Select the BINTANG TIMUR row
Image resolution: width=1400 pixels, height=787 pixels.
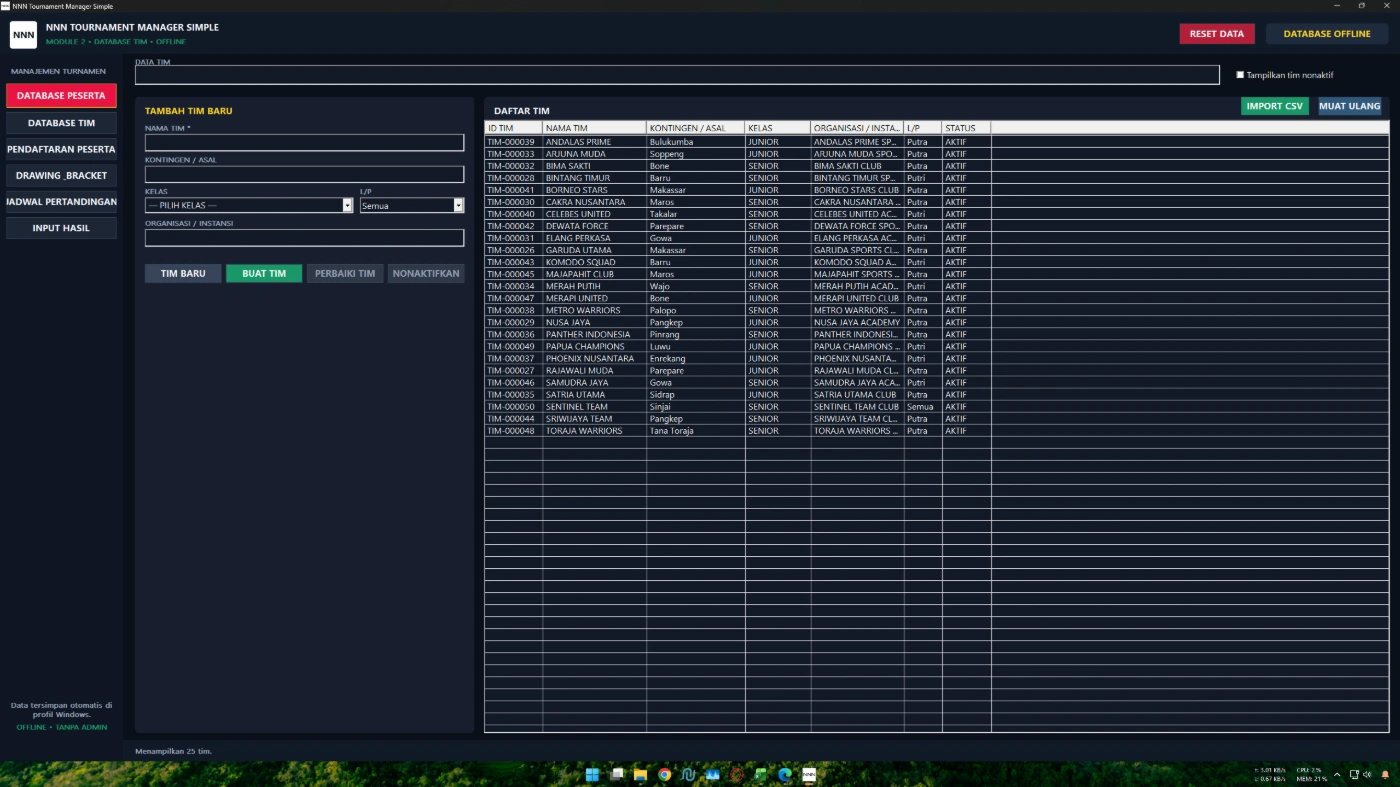click(x=937, y=178)
